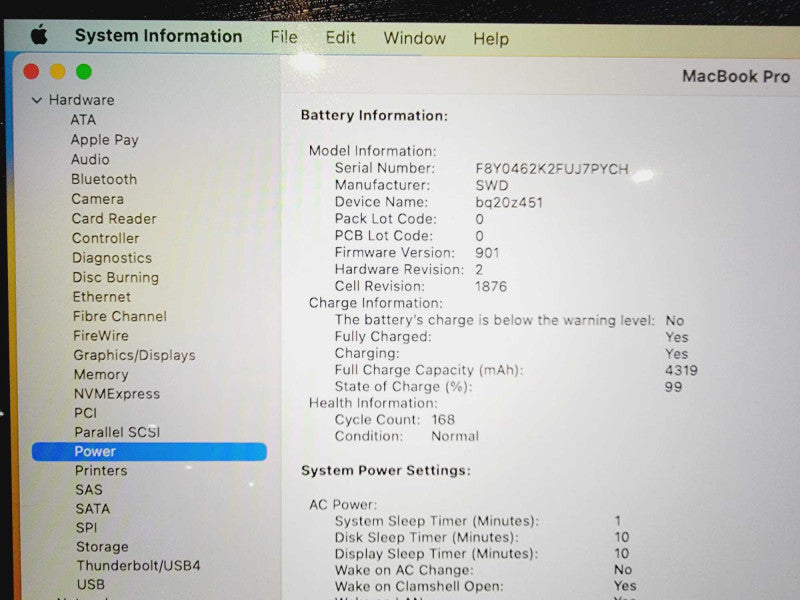Click the Wake on Clamshell Open label
Image resolution: width=800 pixels, height=600 pixels.
coord(419,586)
